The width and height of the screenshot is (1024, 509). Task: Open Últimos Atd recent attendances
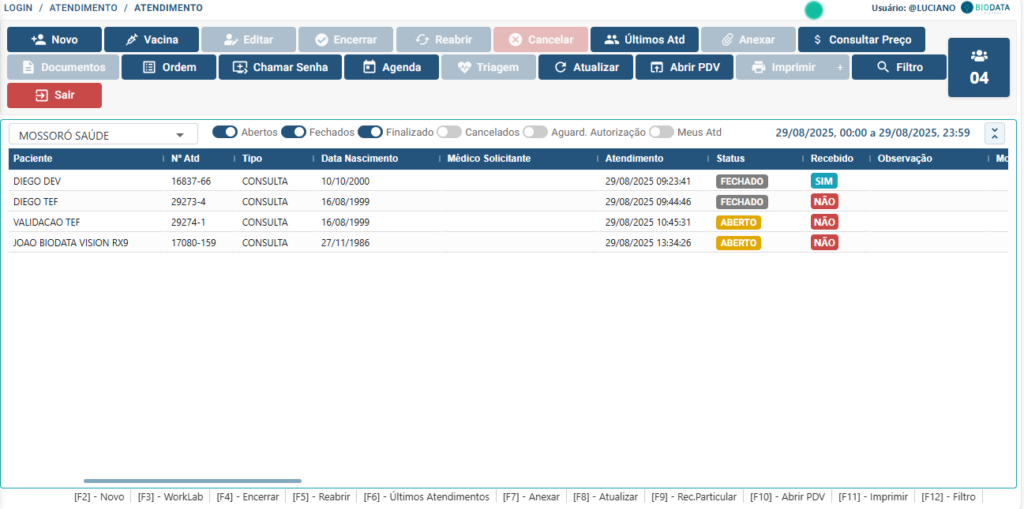(x=644, y=40)
